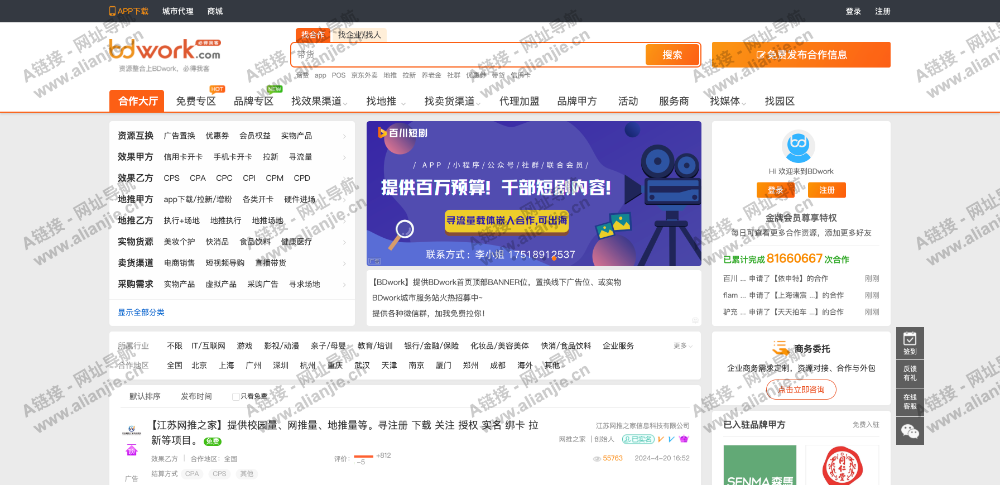Open the 找效果渠道 dropdown menu
The image size is (1000, 485).
tap(320, 101)
